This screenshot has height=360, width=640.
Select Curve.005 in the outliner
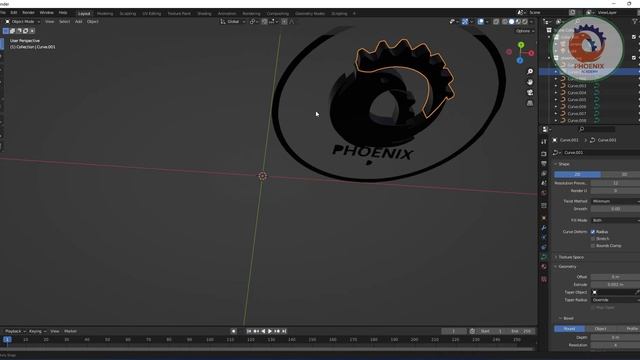[x=577, y=100]
